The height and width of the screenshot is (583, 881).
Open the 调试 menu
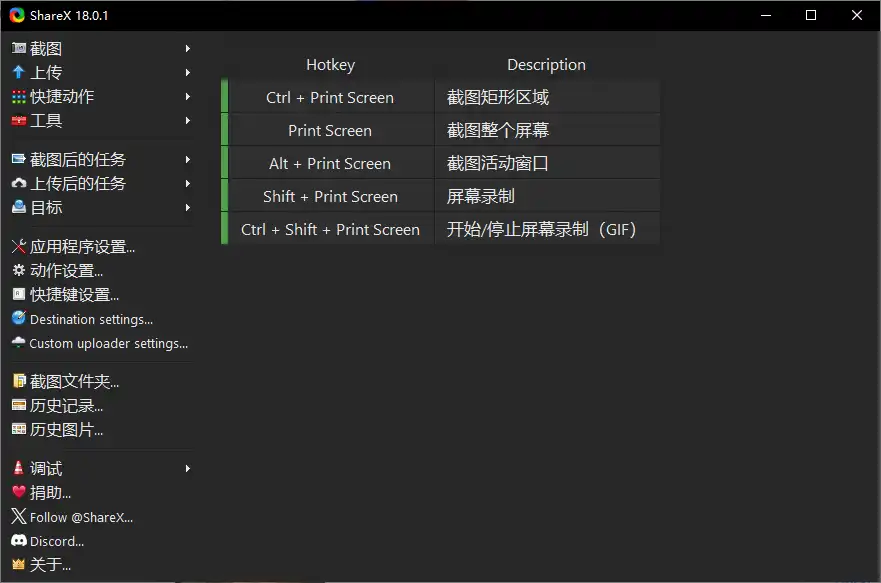[101, 468]
